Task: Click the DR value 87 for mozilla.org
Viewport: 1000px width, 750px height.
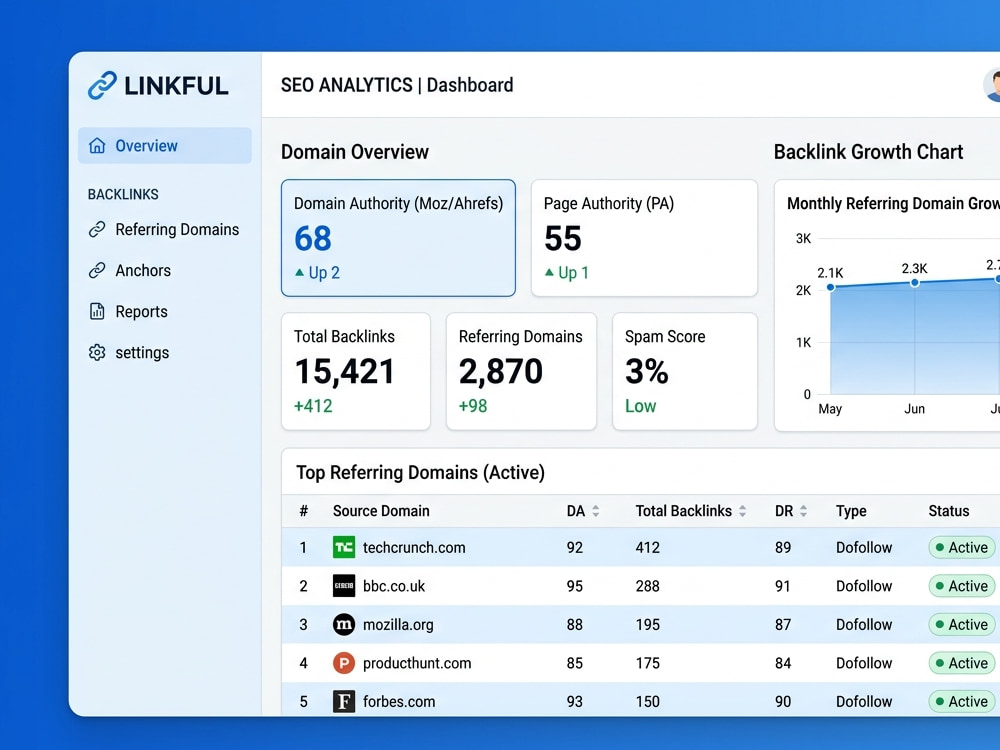Action: pos(783,624)
